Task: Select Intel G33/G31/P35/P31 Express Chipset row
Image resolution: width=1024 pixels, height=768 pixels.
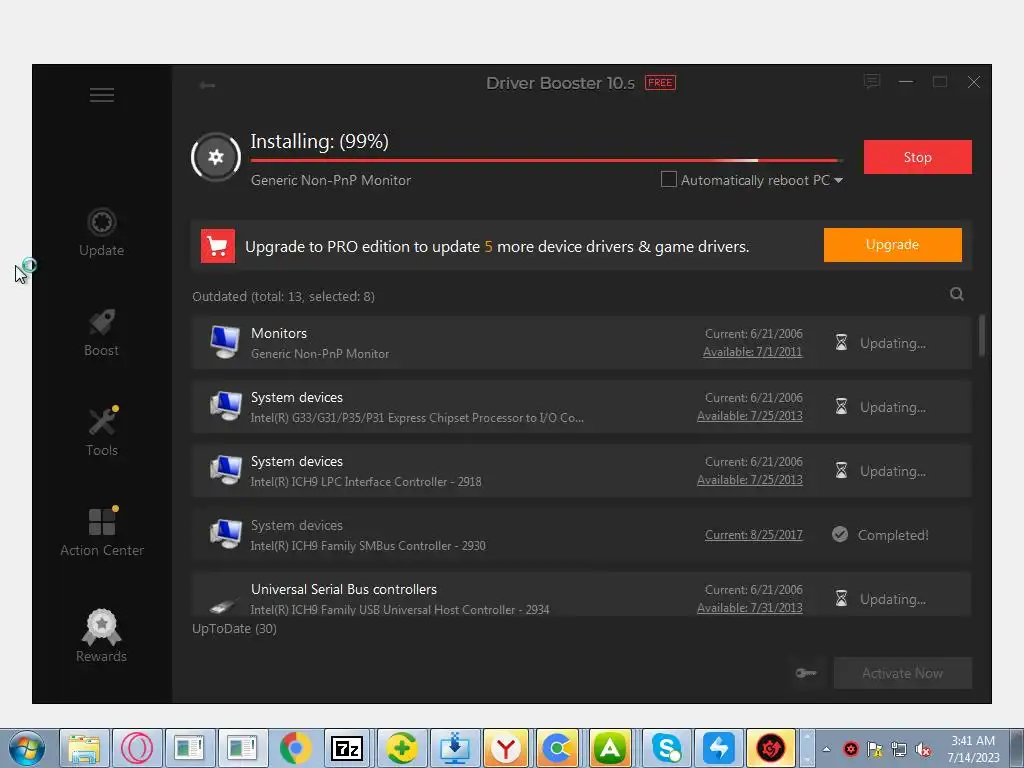Action: [x=582, y=407]
